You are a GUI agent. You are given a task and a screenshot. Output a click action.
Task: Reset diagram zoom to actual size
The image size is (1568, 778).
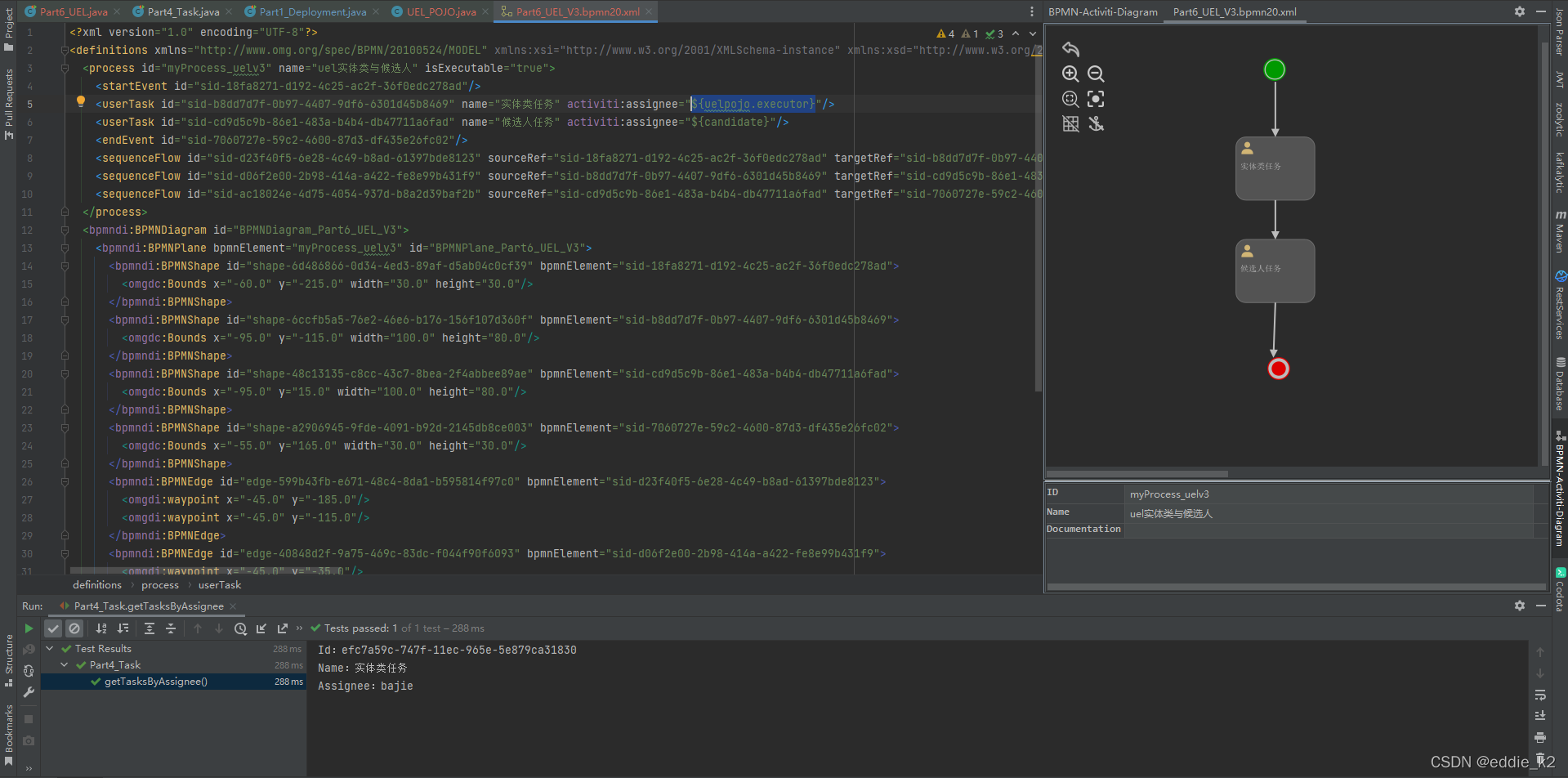1070,99
